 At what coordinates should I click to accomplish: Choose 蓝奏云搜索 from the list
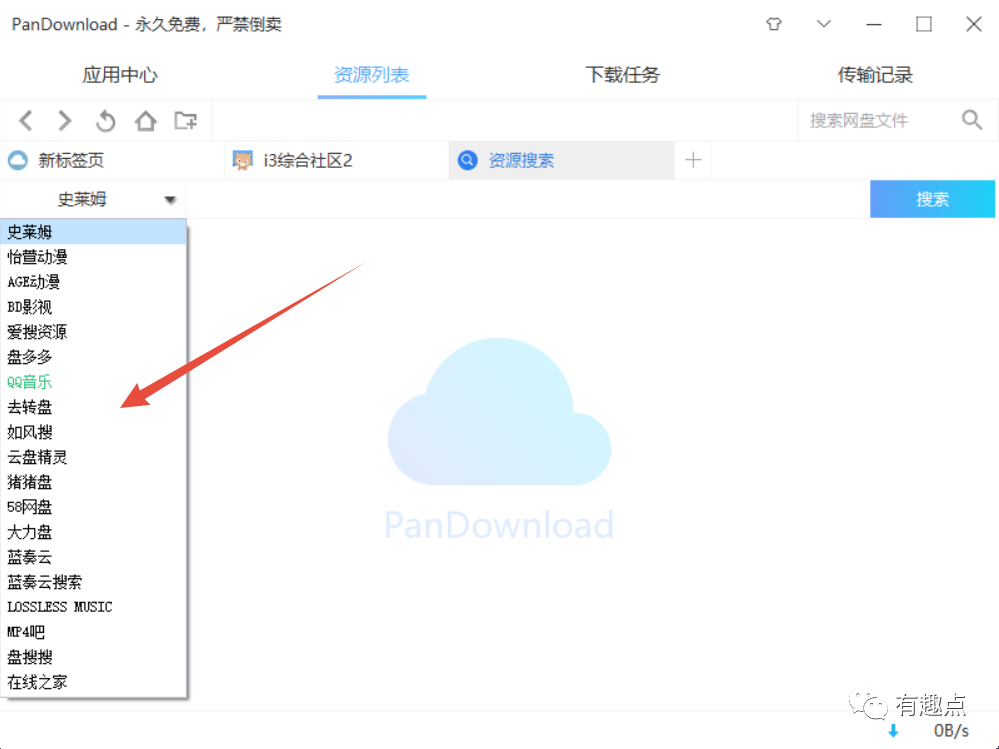[93, 581]
